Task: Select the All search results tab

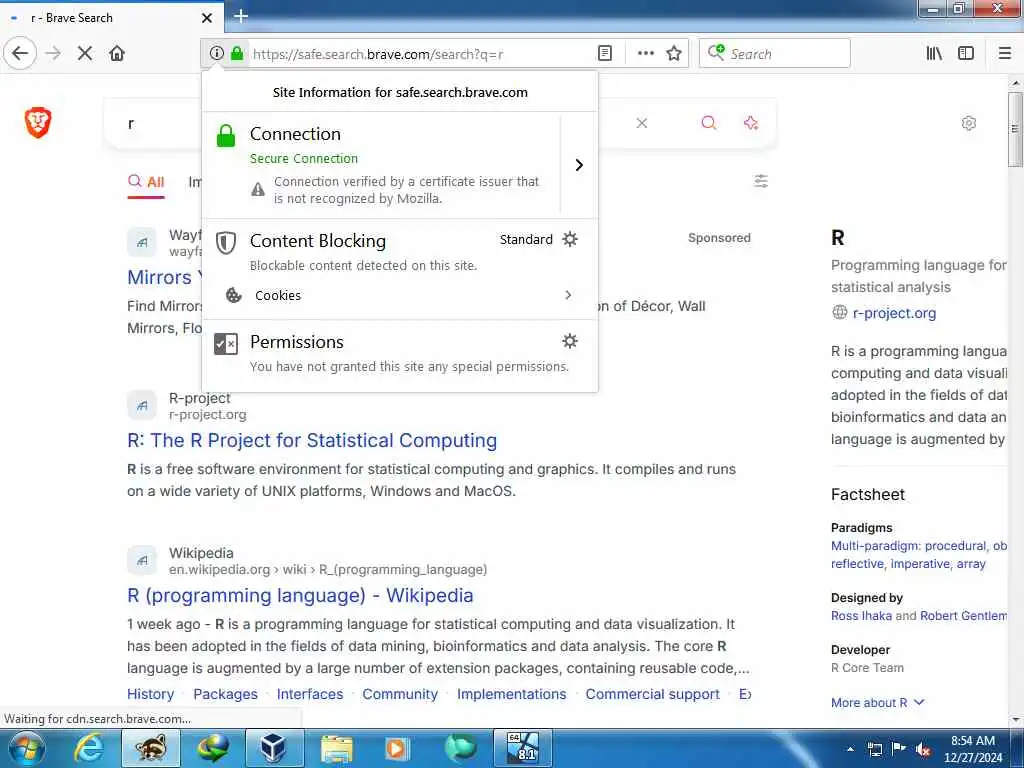Action: [x=146, y=182]
